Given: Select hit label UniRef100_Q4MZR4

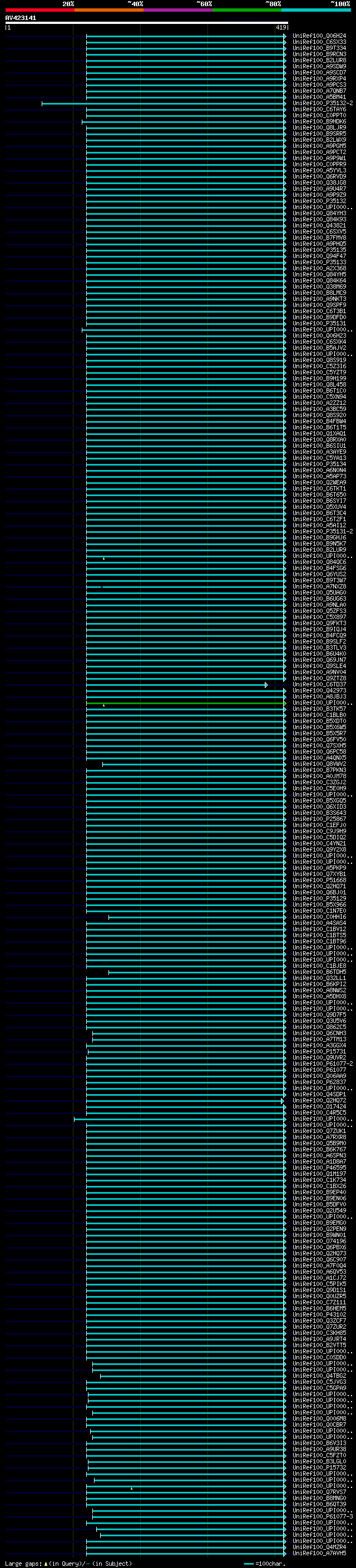Looking at the screenshot, I should pos(319,1547).
